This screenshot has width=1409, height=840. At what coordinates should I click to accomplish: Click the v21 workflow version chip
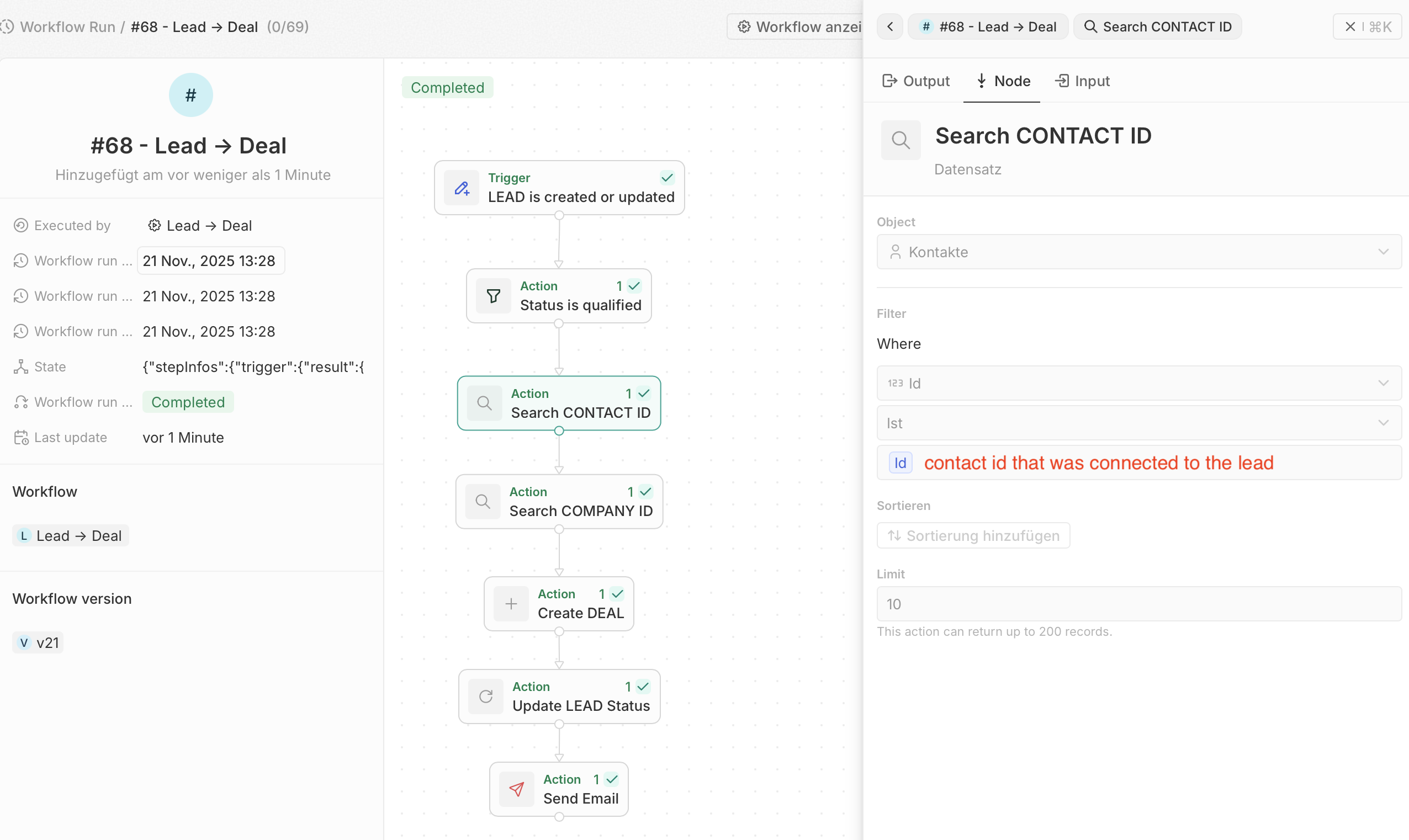[38, 642]
